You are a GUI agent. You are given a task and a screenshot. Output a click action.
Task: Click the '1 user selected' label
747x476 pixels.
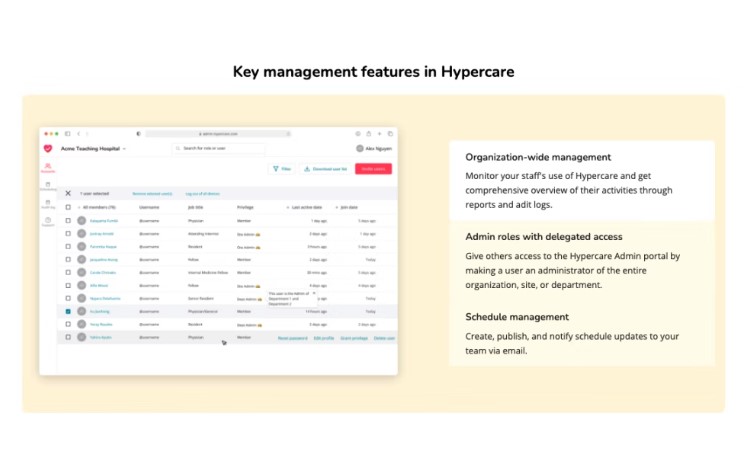click(94, 193)
